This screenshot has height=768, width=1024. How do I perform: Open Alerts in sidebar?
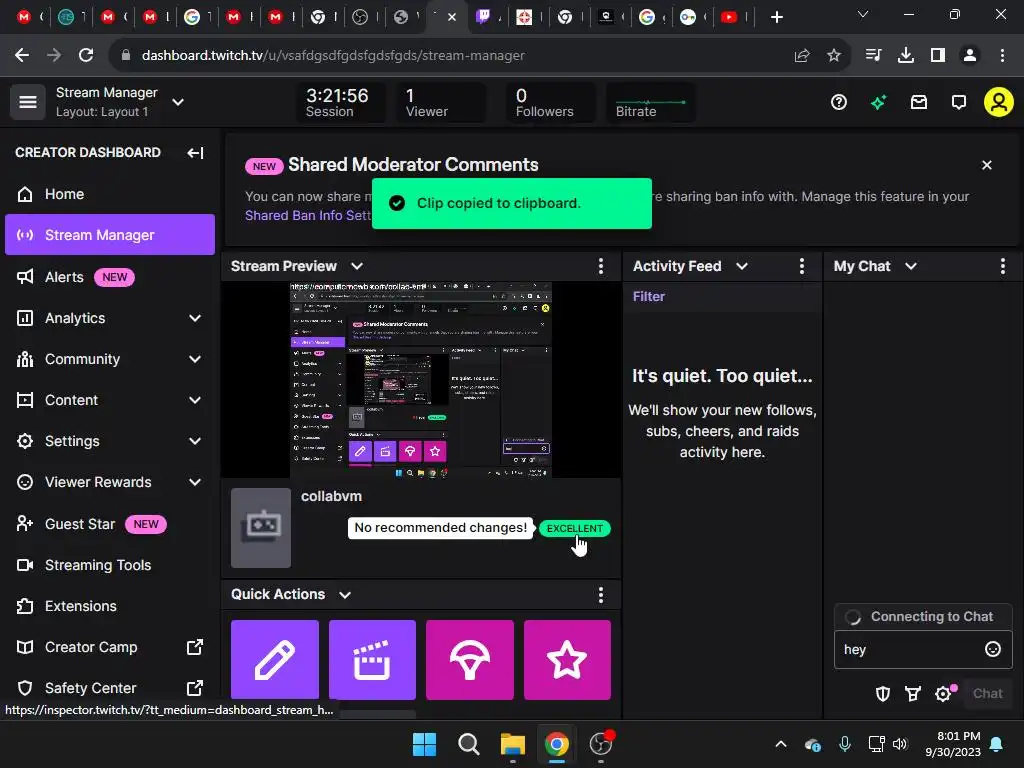[x=110, y=277]
